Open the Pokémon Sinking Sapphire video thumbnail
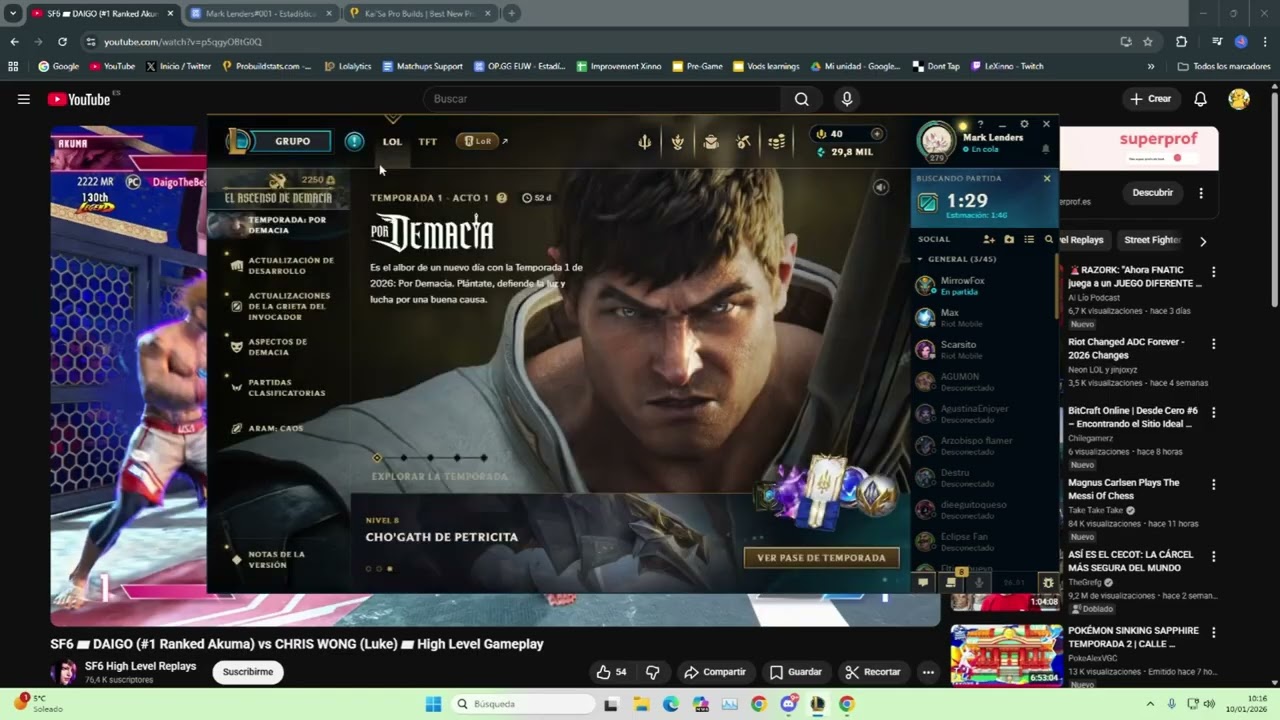Screen dimensions: 1280x720 point(1006,656)
